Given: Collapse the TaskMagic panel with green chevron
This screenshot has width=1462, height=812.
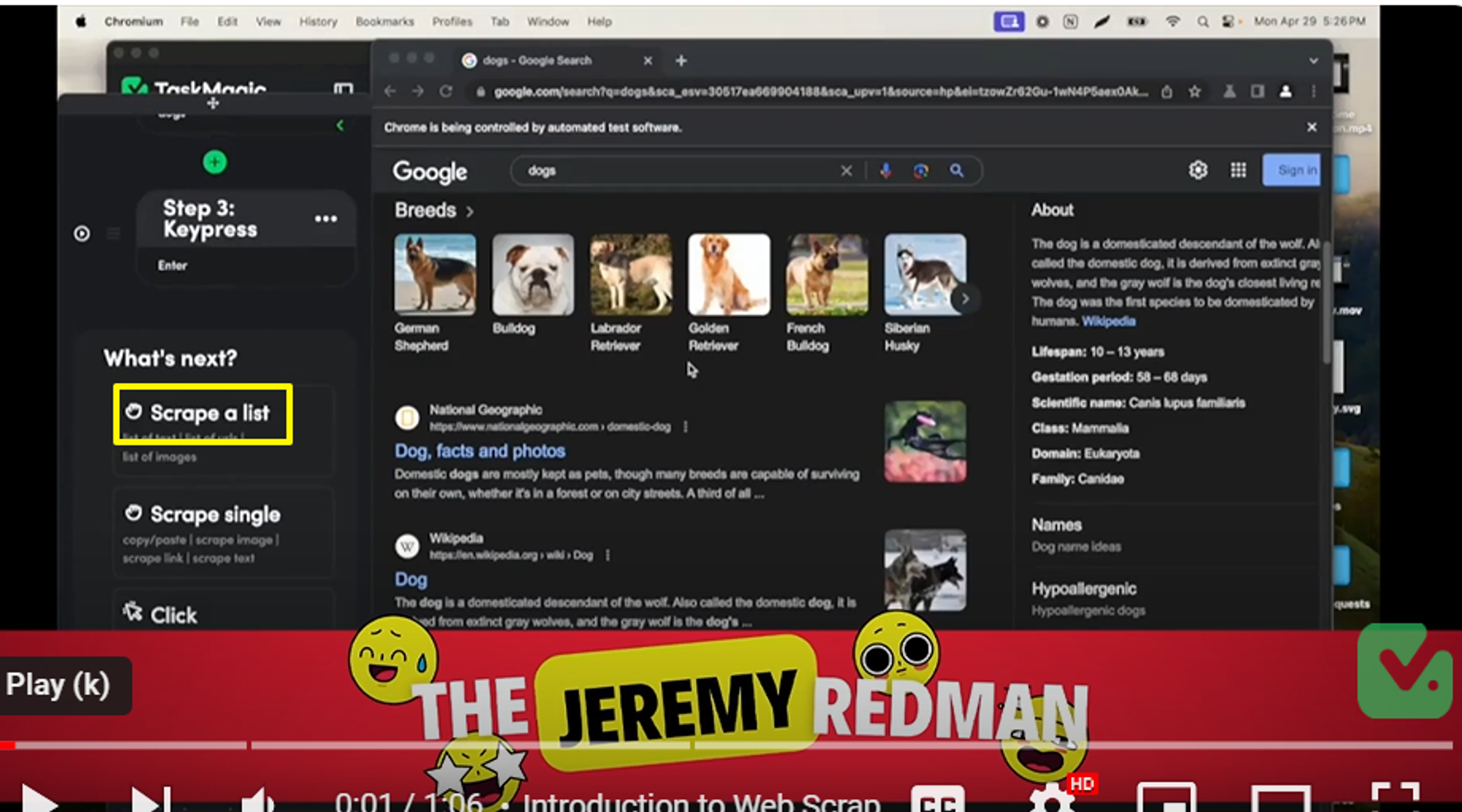Looking at the screenshot, I should (340, 126).
